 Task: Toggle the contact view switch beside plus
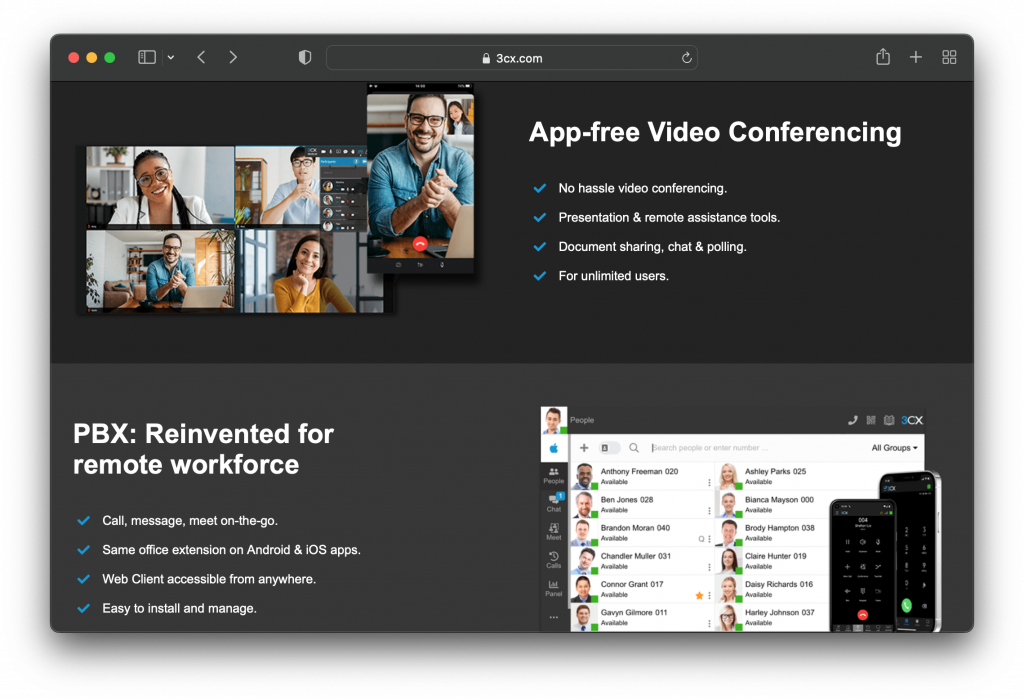click(609, 447)
